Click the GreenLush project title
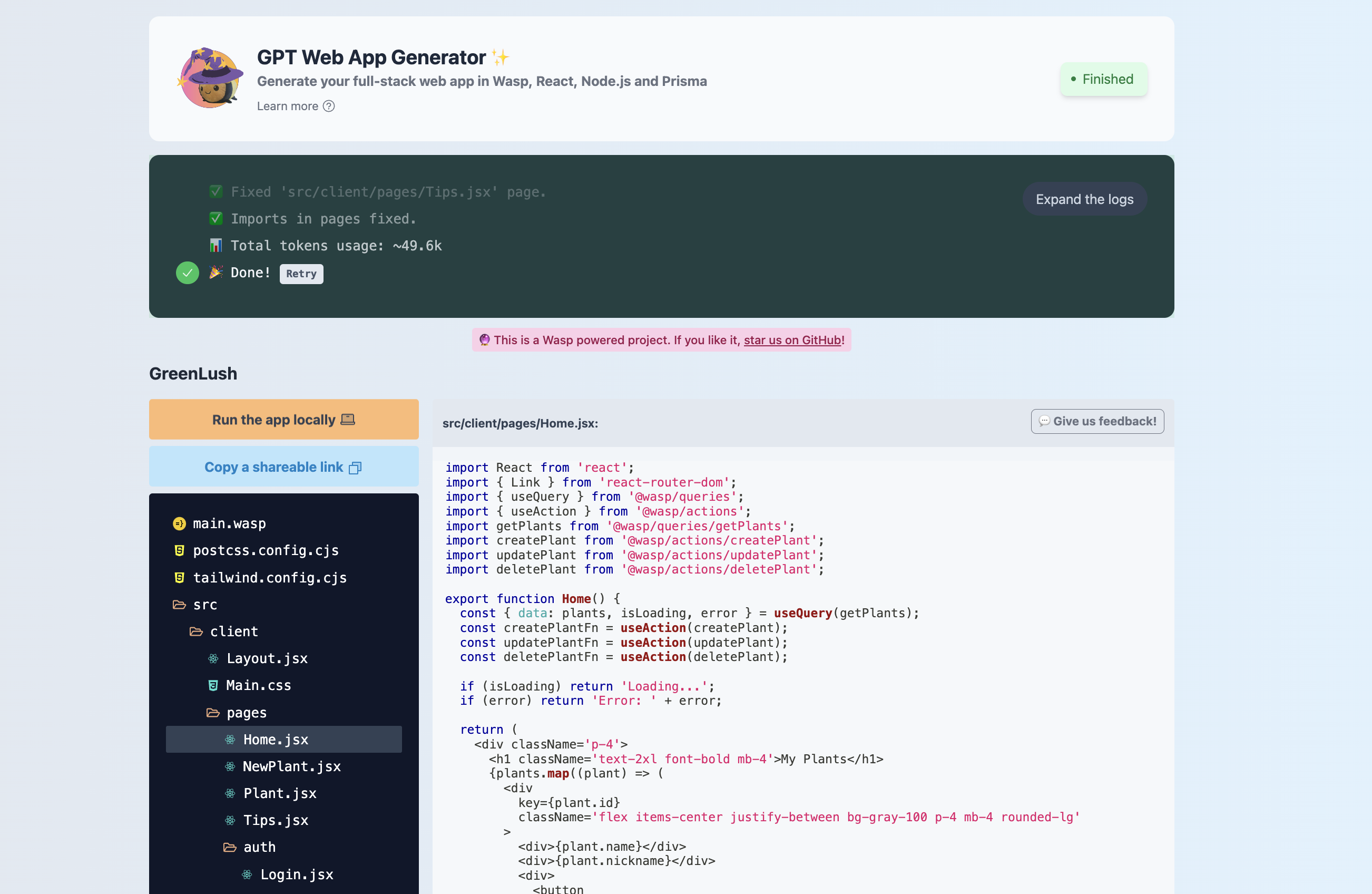The height and width of the screenshot is (894, 1372). pyautogui.click(x=193, y=374)
